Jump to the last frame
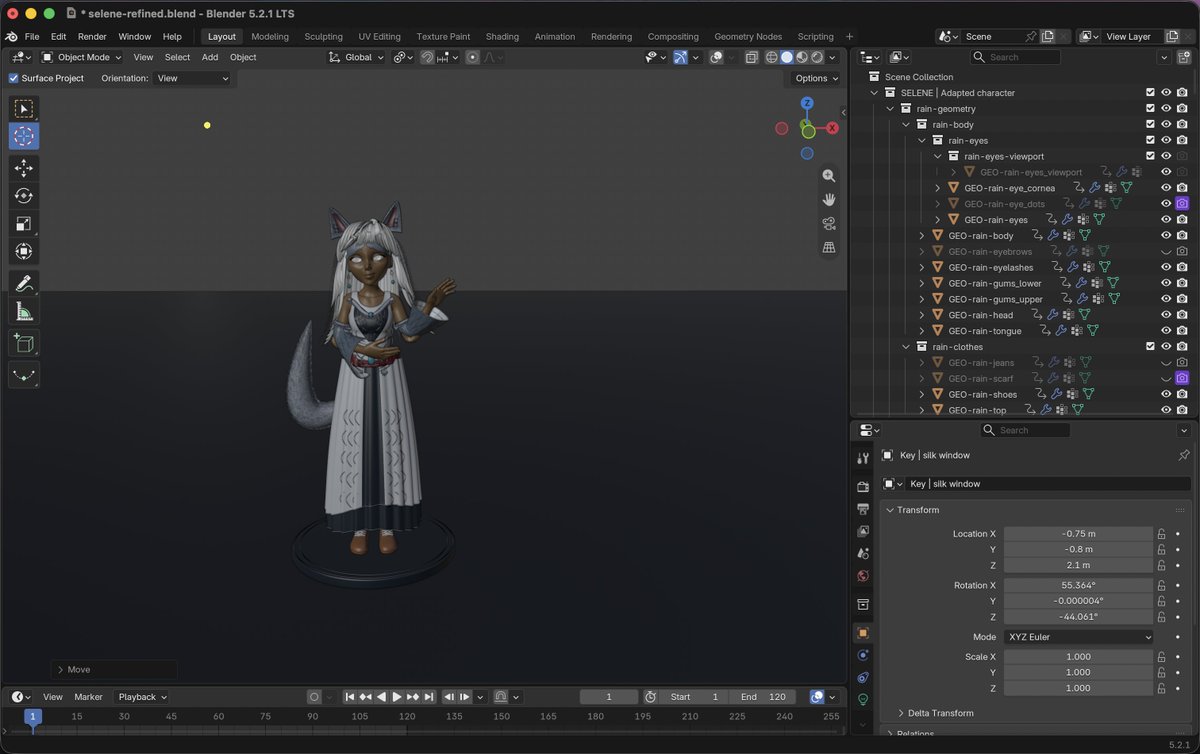 [429, 697]
